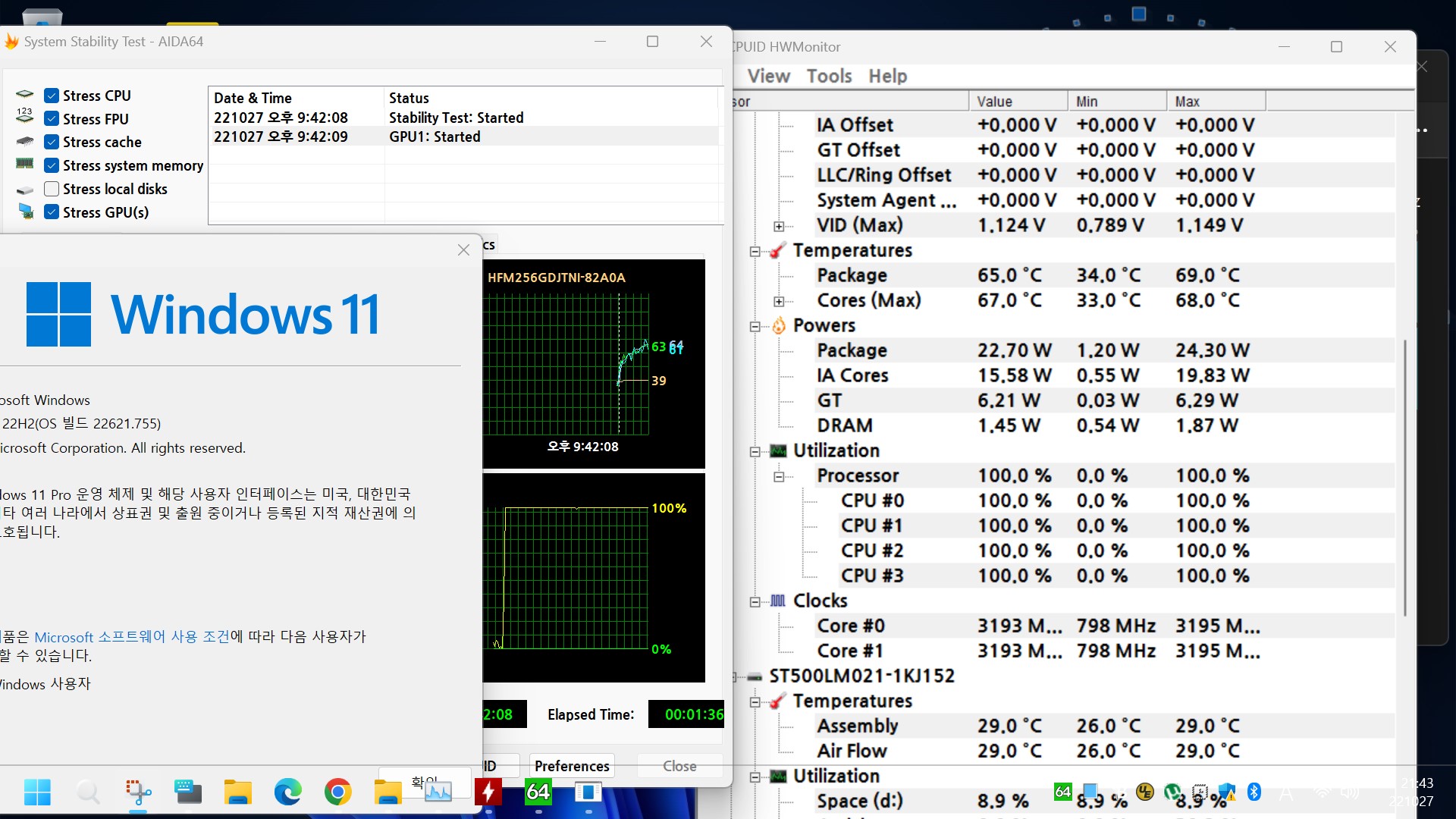Collapse the drive Temperatures group

tap(755, 701)
